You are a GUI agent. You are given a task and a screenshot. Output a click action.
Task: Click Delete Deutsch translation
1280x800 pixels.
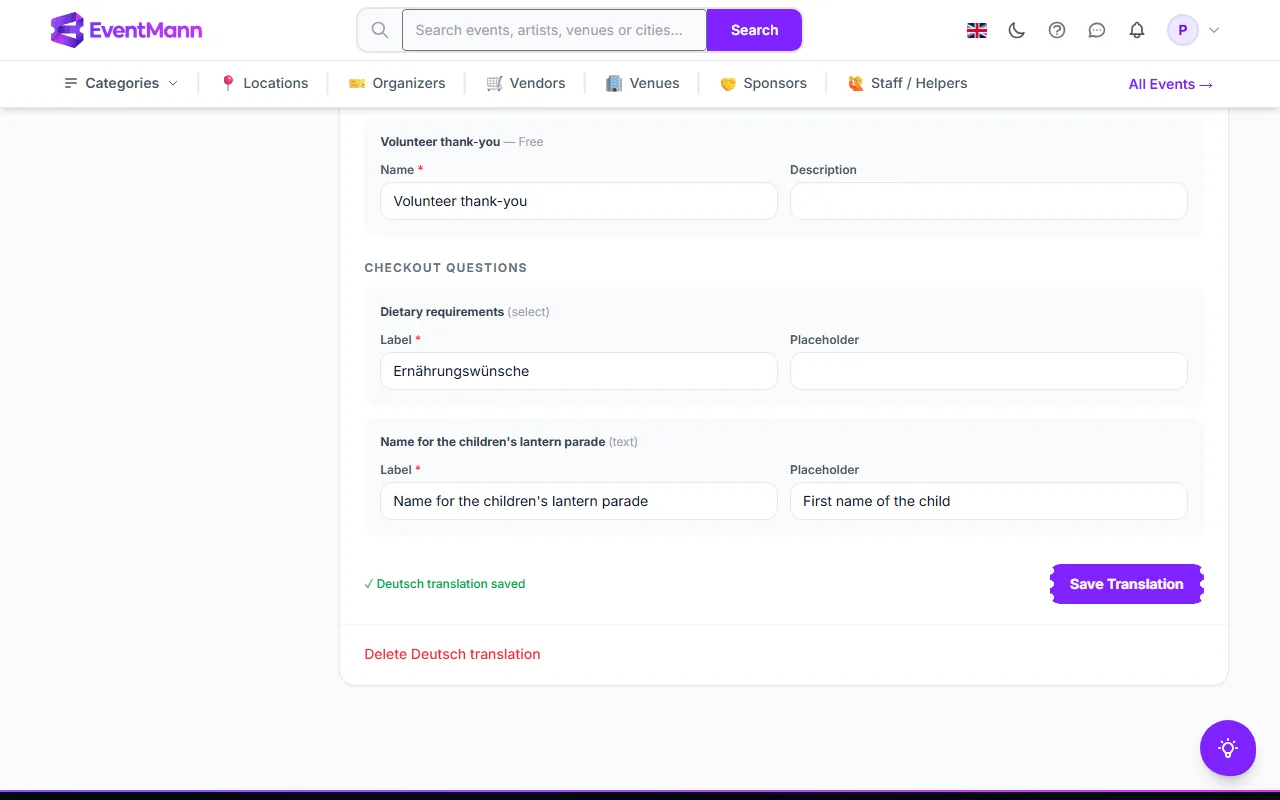(452, 654)
